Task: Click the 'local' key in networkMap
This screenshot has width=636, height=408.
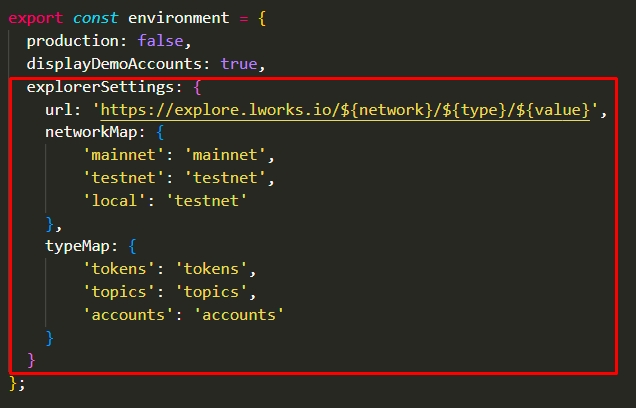Action: pos(114,202)
